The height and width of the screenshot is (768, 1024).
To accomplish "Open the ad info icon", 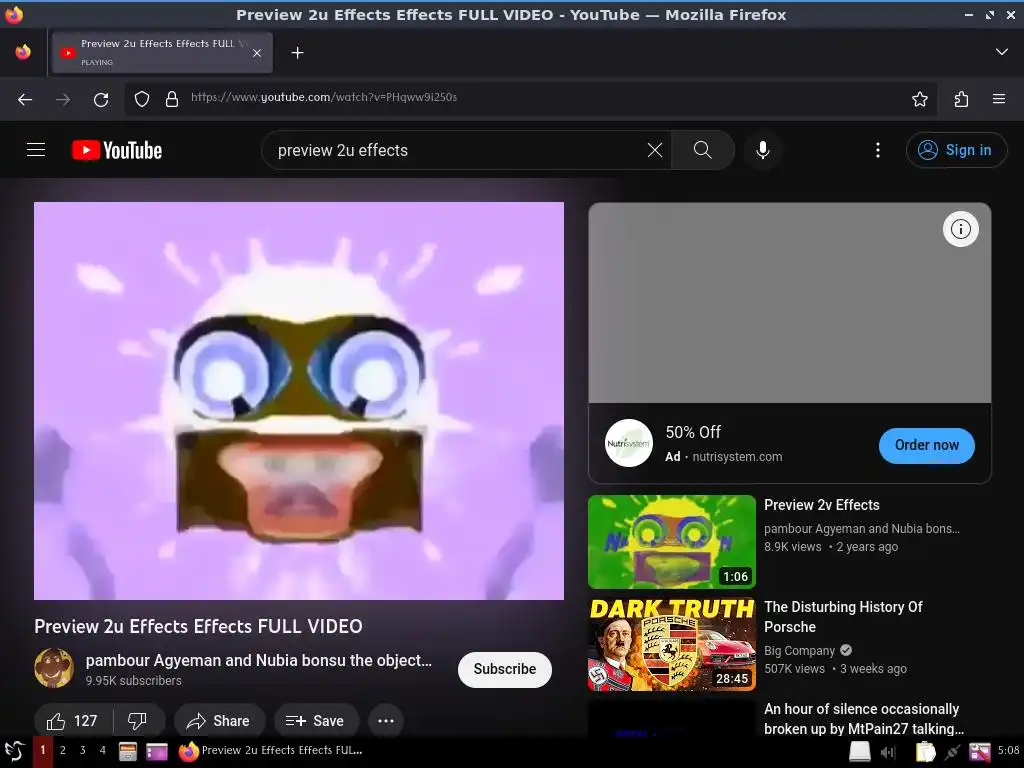I will pyautogui.click(x=961, y=229).
